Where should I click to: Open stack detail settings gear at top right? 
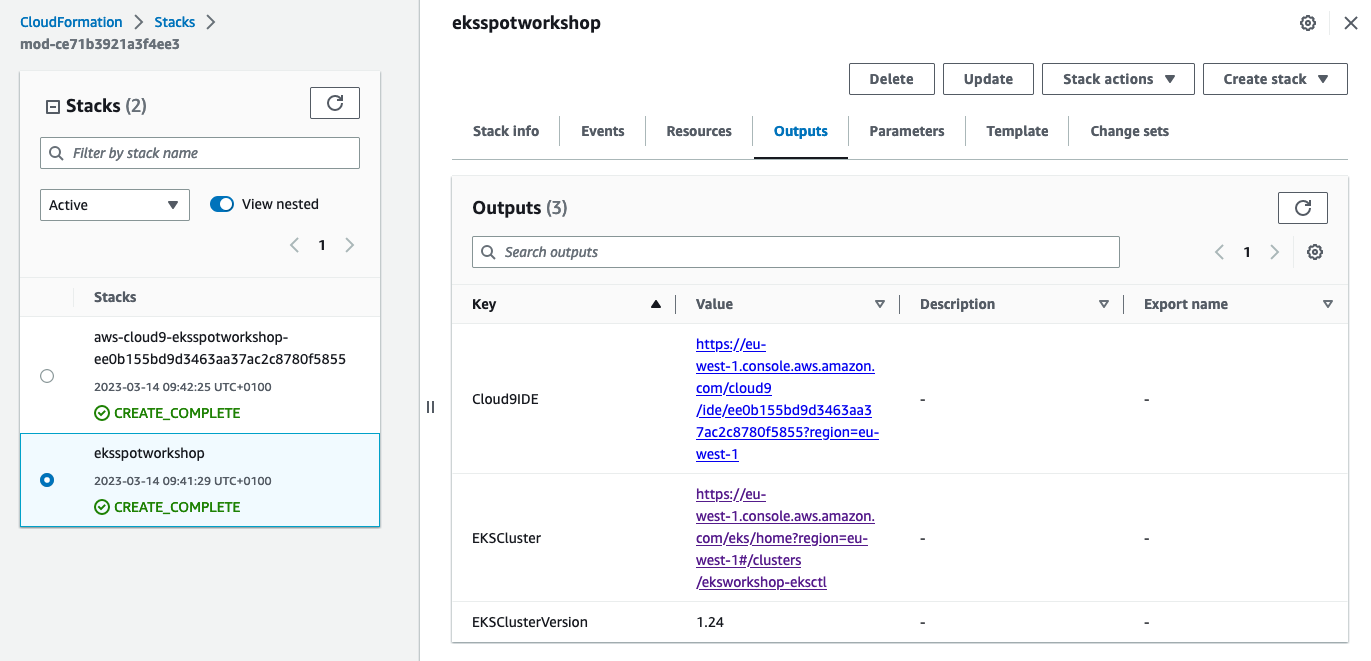pos(1308,23)
